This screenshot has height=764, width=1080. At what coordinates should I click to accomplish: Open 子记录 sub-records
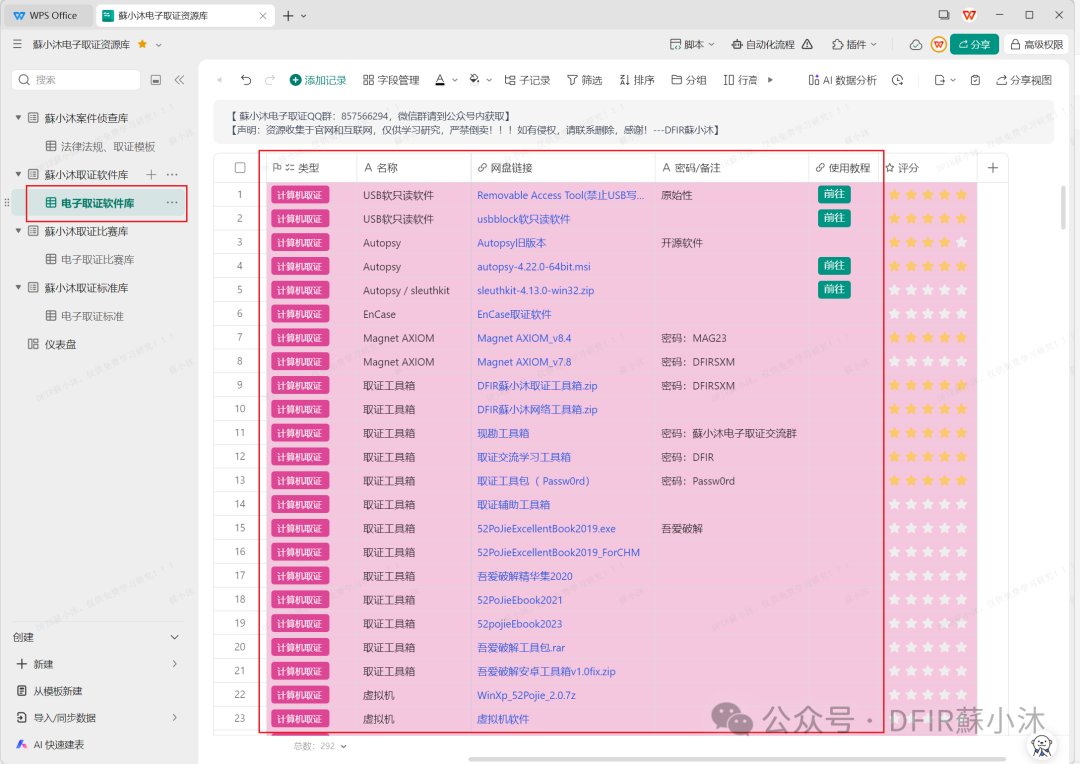point(527,80)
